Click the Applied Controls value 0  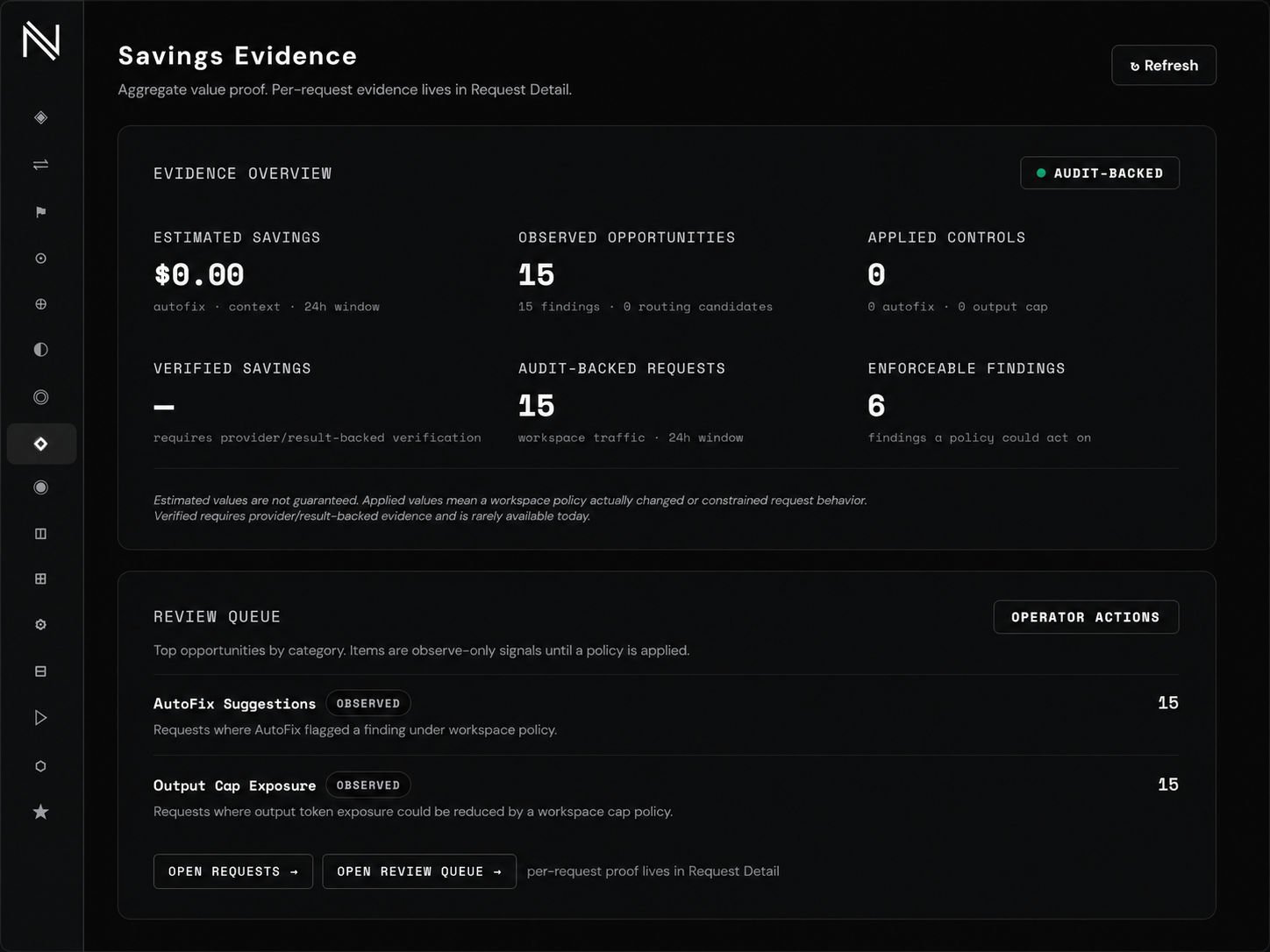876,274
